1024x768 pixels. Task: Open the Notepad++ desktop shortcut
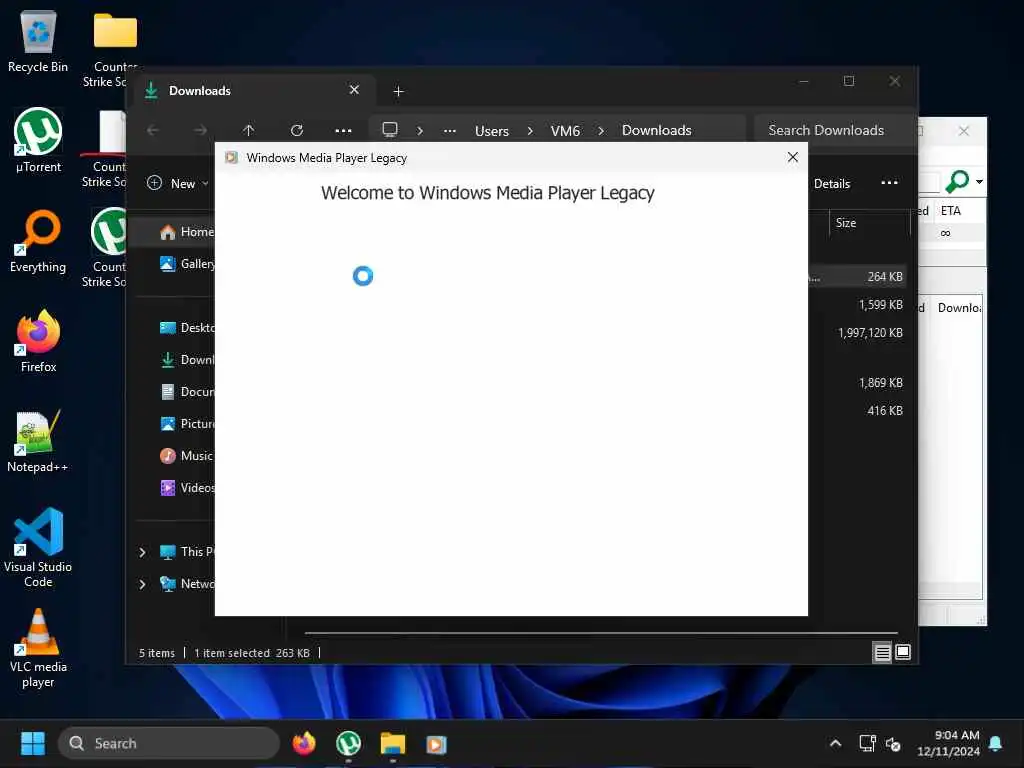38,441
